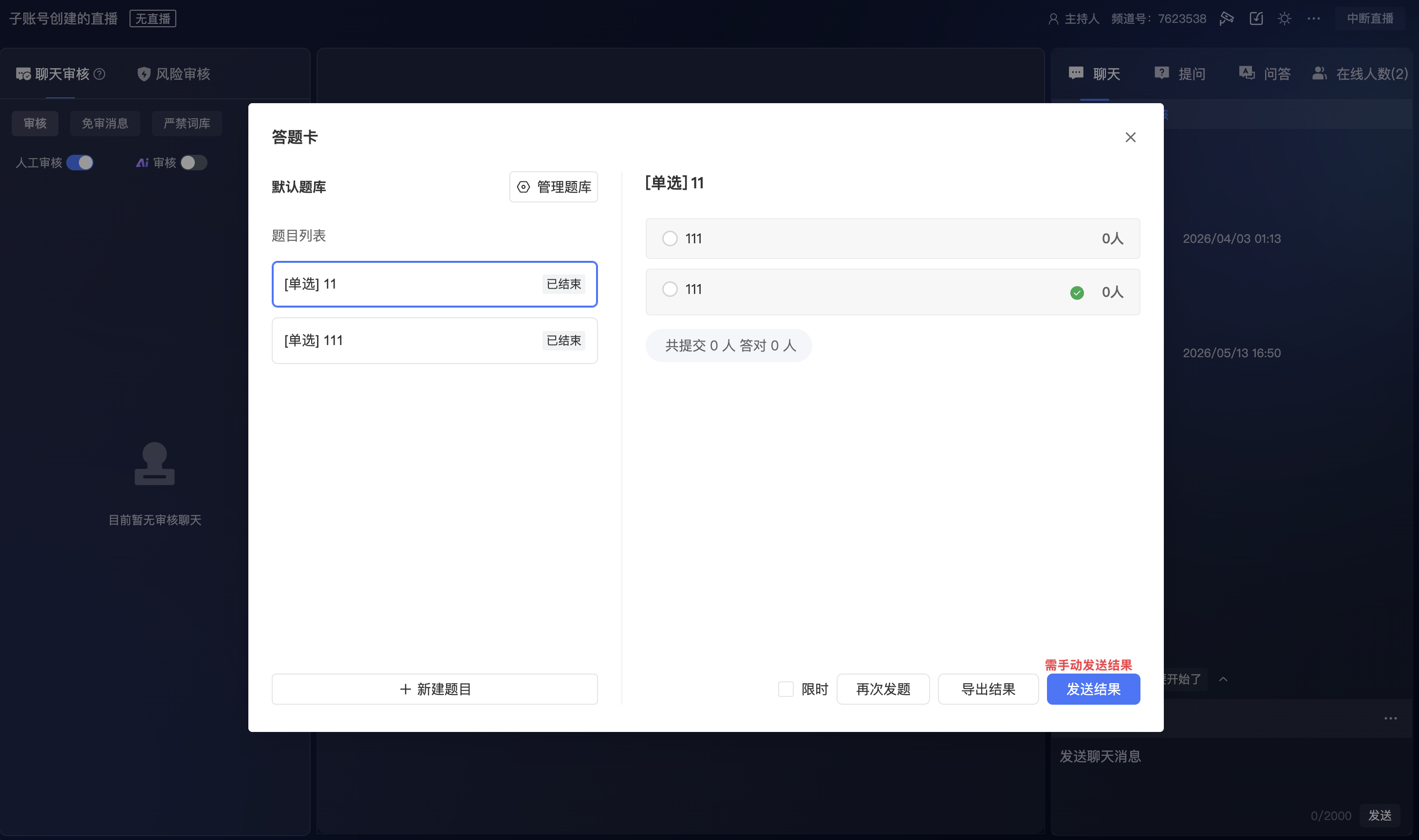Toggle the AI 审核 switch
1419x840 pixels.
pyautogui.click(x=194, y=163)
